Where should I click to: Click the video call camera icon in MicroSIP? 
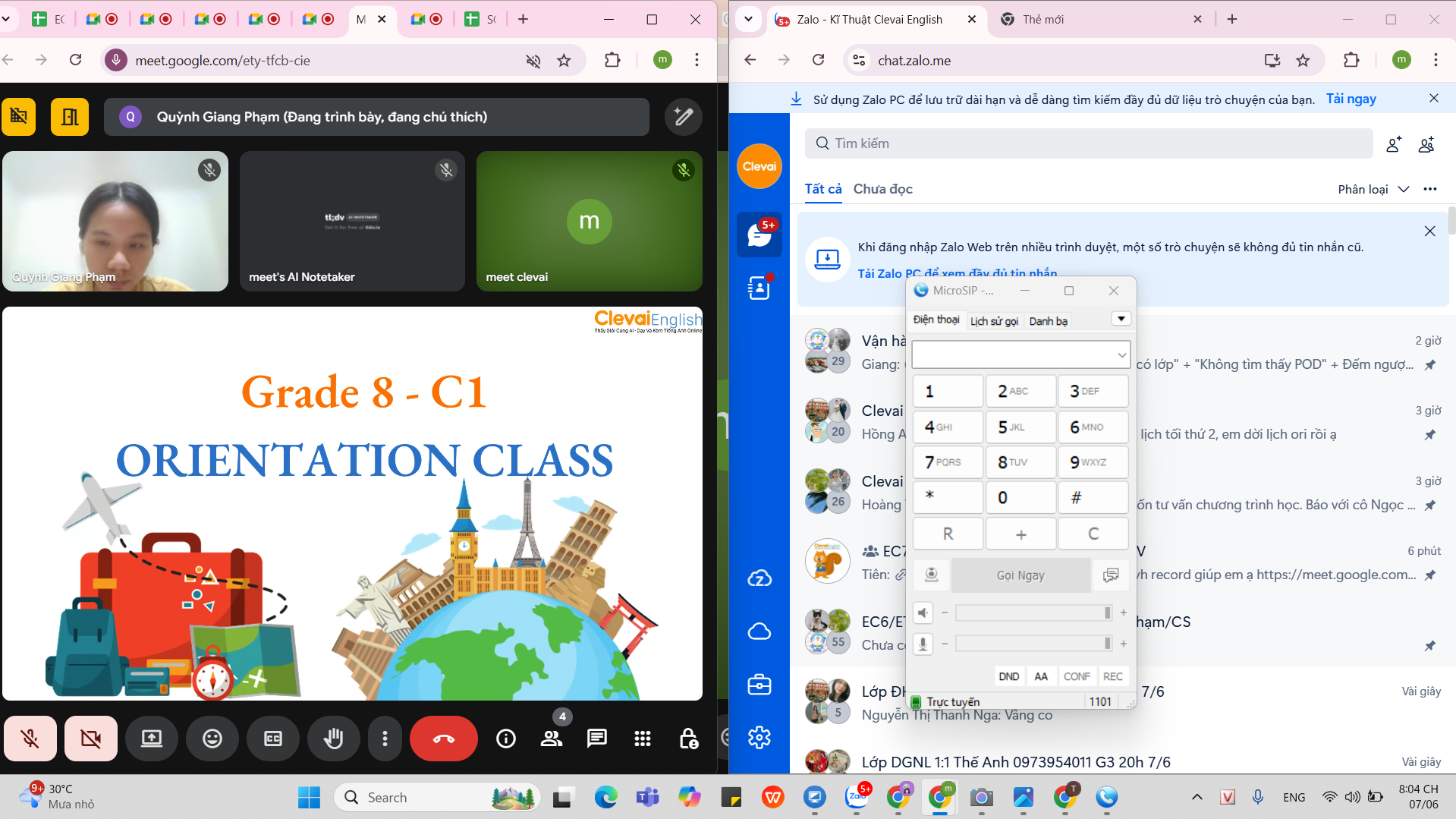tap(931, 575)
